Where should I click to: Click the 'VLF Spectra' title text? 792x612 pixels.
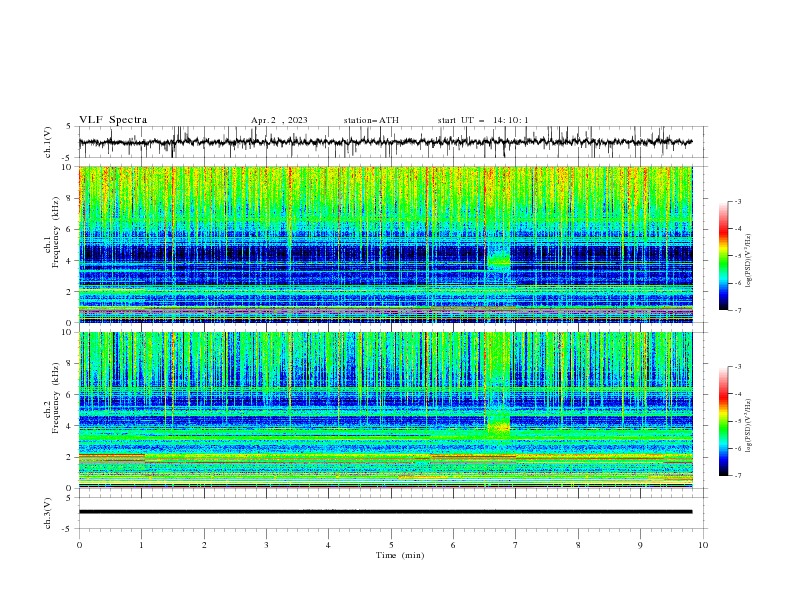pyautogui.click(x=113, y=120)
